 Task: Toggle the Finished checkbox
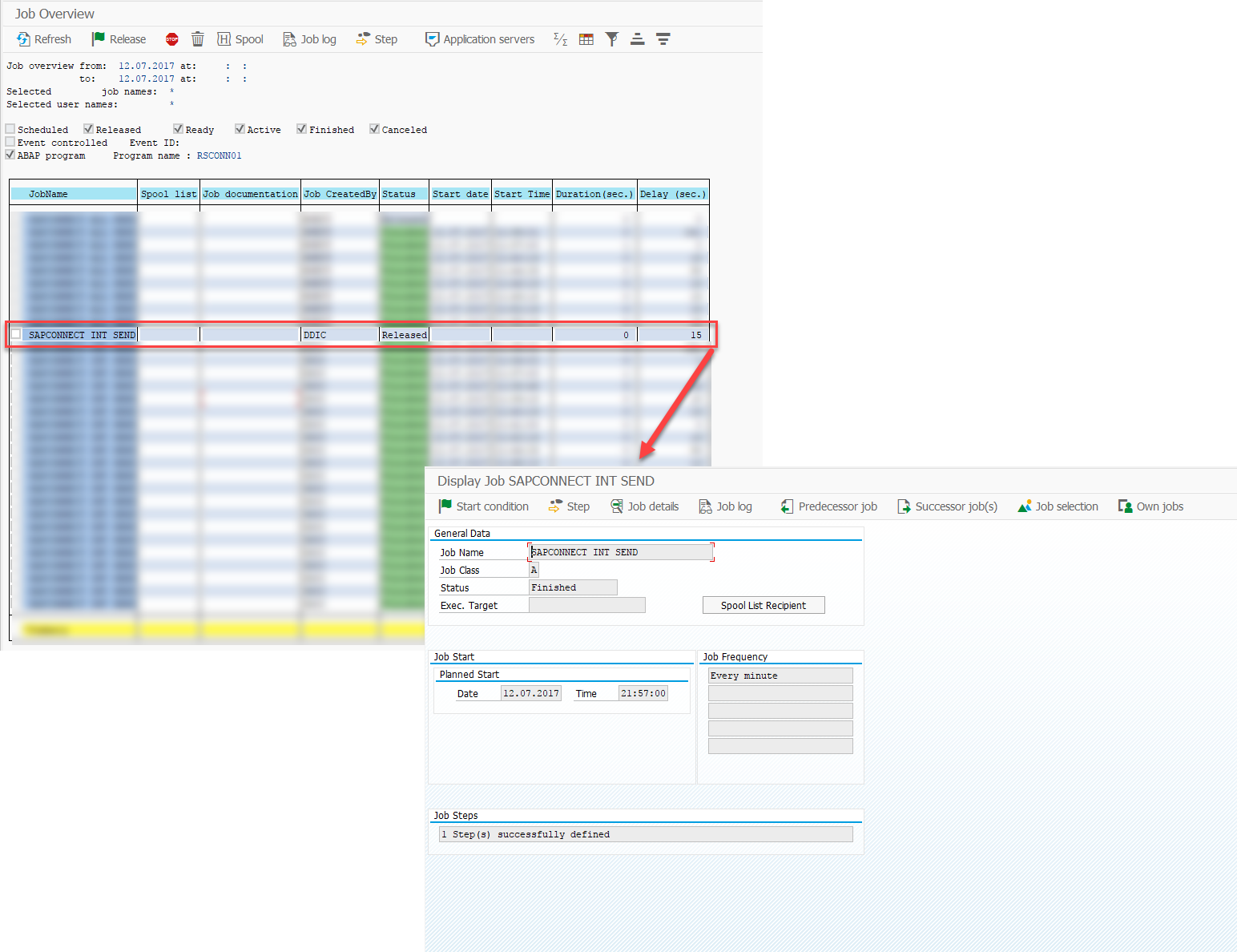coord(301,129)
